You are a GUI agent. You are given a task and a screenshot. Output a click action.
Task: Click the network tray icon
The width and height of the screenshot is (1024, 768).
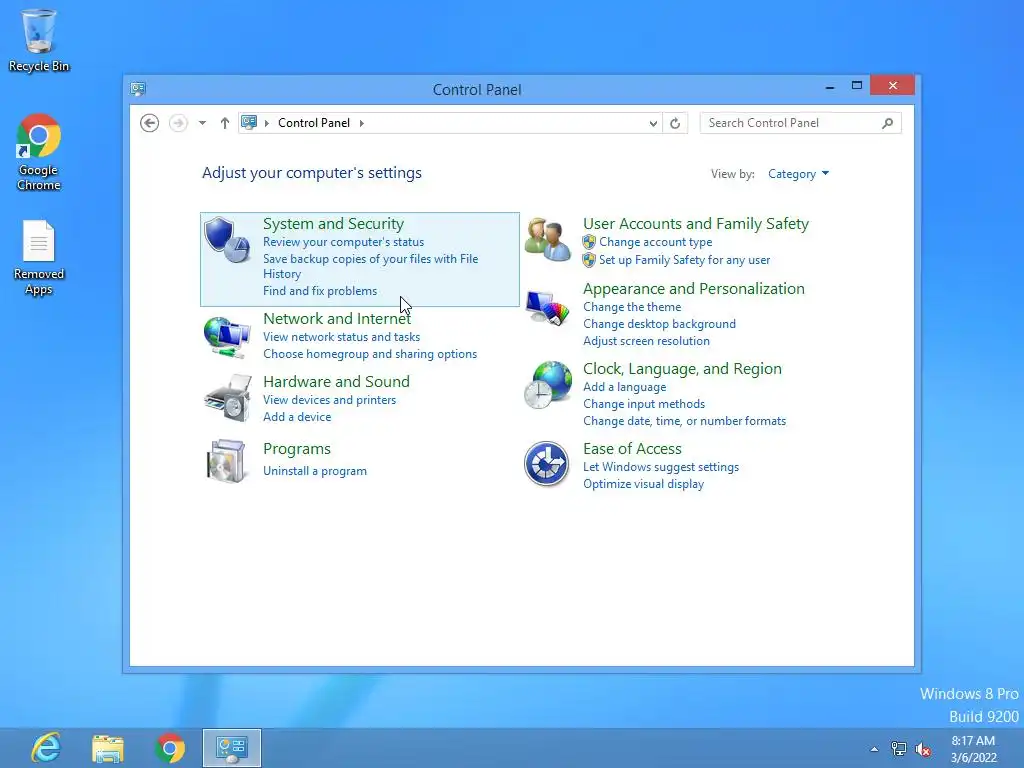point(899,749)
